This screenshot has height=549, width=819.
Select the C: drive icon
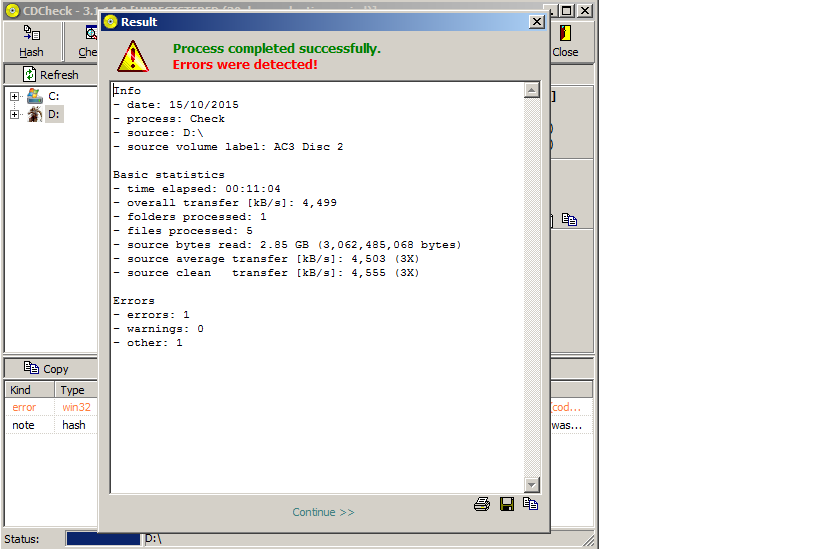[35, 96]
